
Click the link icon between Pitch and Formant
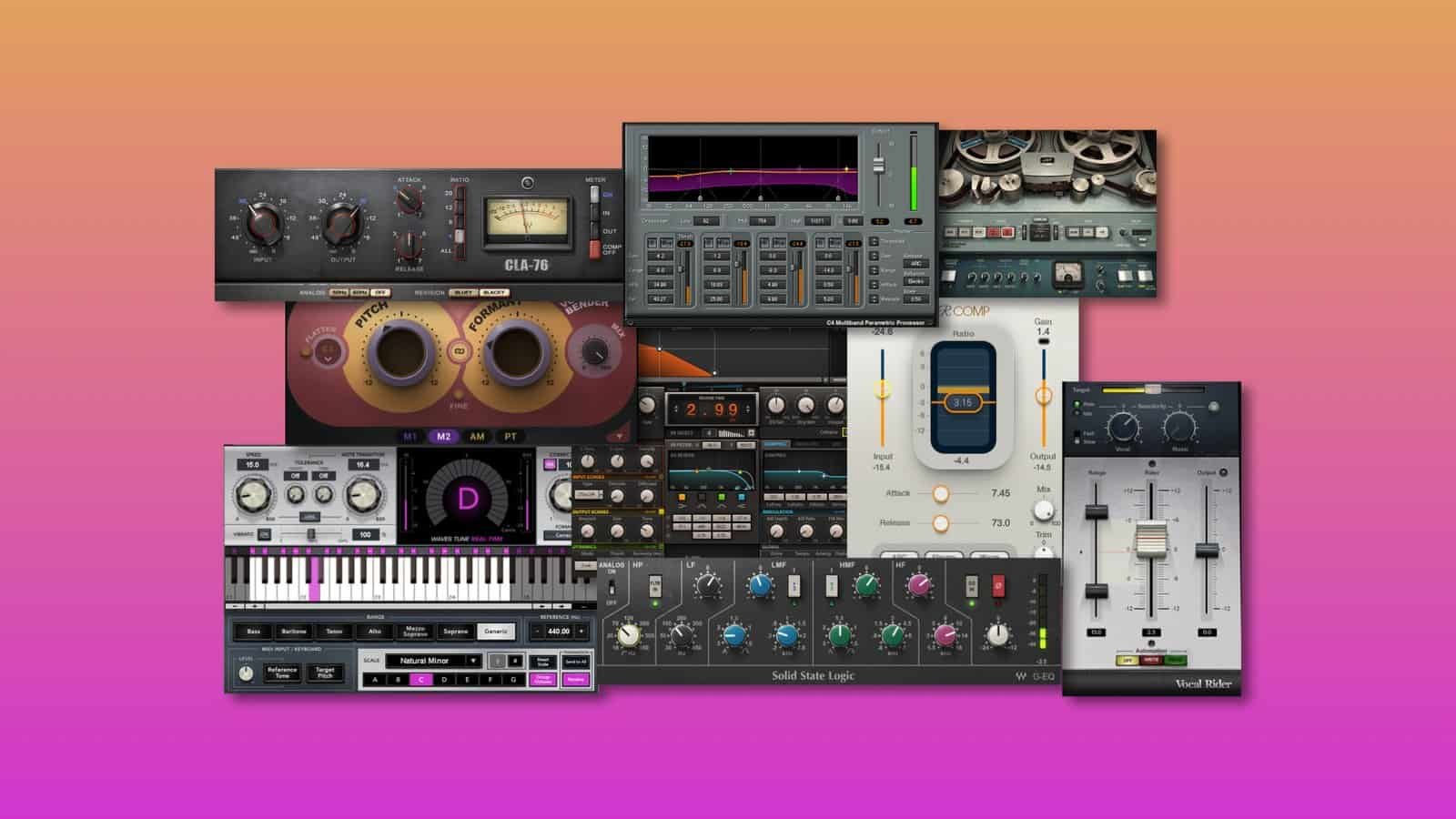(x=460, y=351)
